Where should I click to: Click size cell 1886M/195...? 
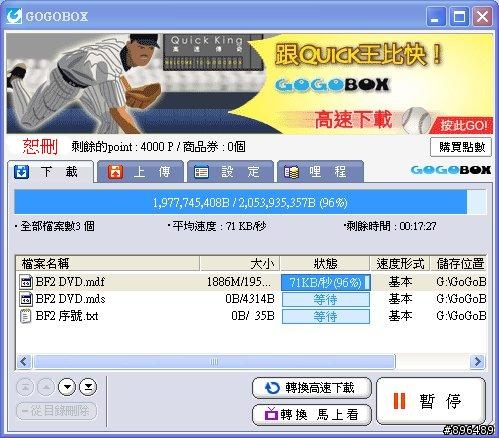pyautogui.click(x=239, y=282)
